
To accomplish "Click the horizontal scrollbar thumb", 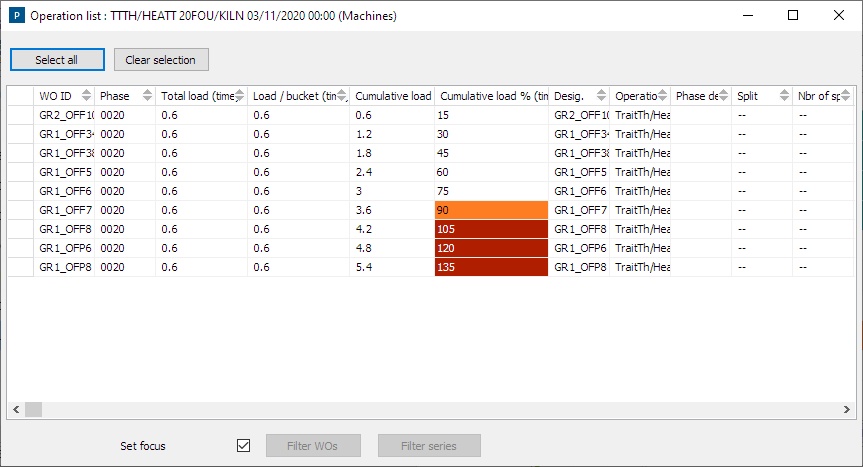I will coord(33,409).
